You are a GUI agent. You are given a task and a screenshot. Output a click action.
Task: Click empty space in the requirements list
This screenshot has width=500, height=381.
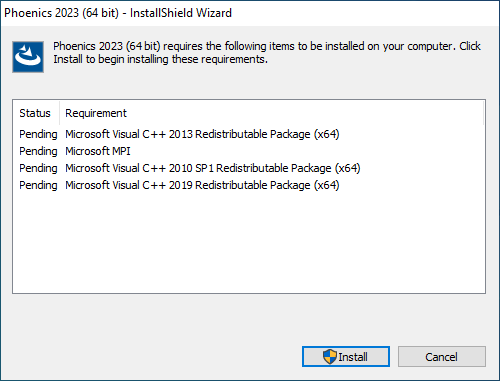pyautogui.click(x=249, y=243)
